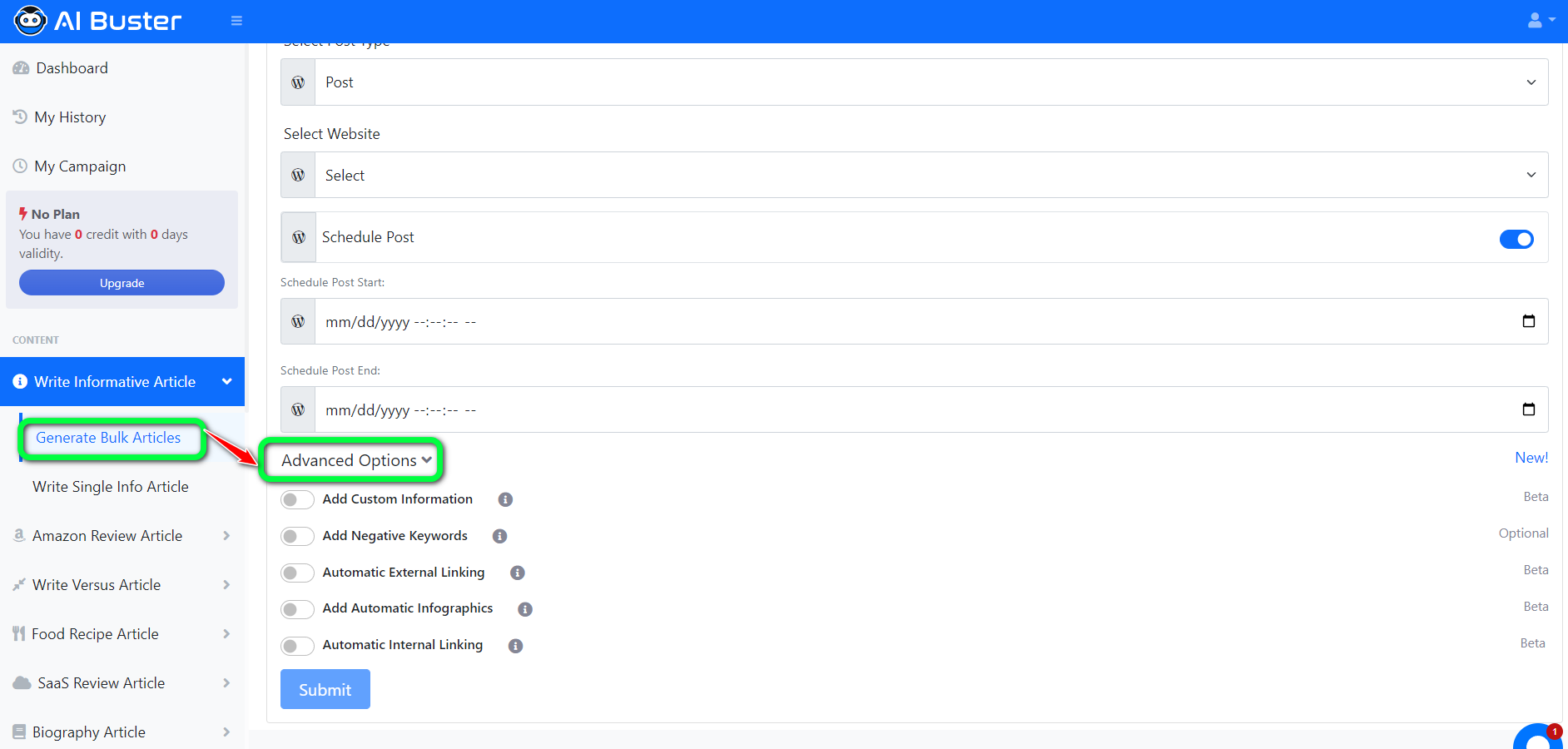Go to Dashboard page

coord(72,68)
